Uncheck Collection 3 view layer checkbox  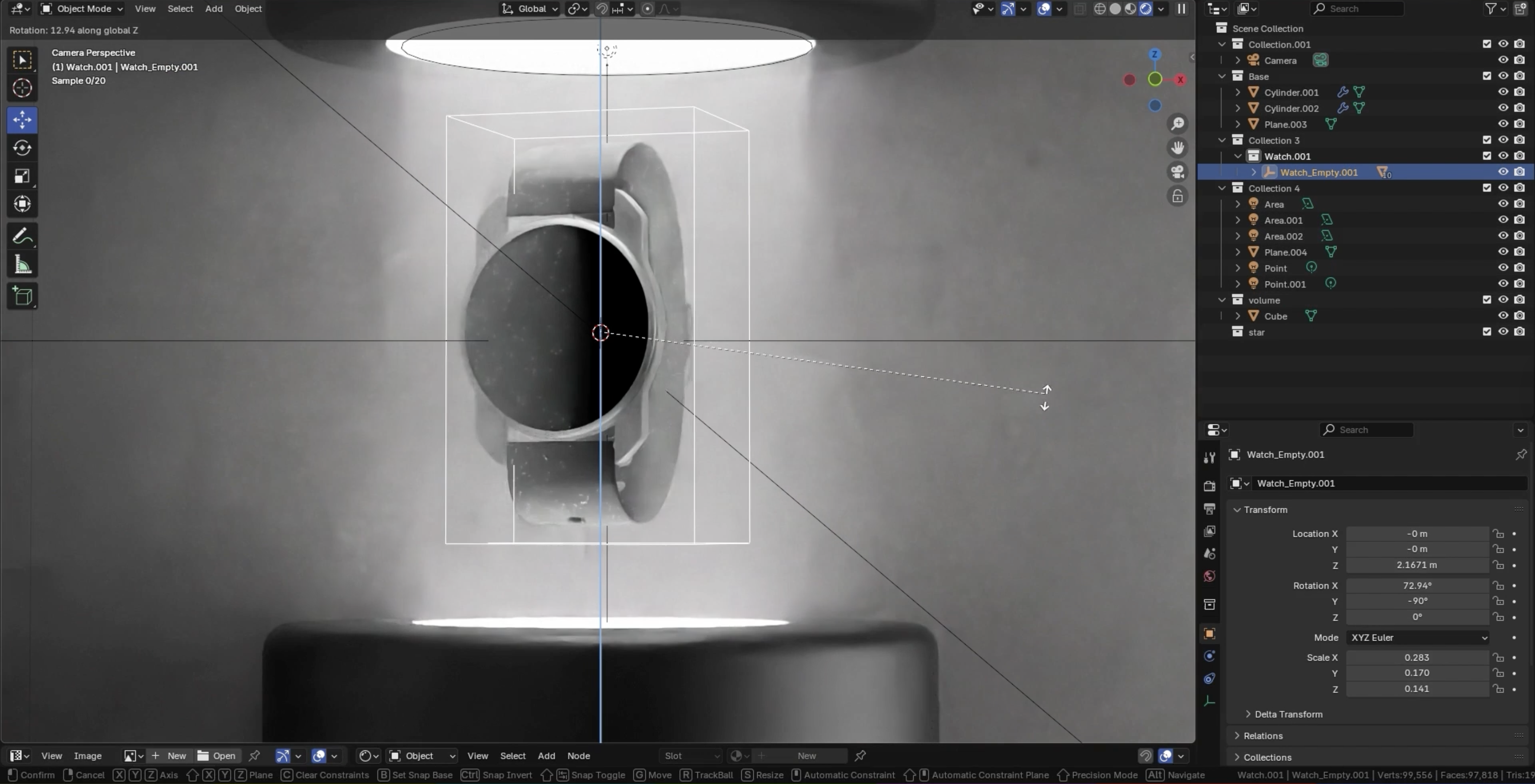(1487, 140)
